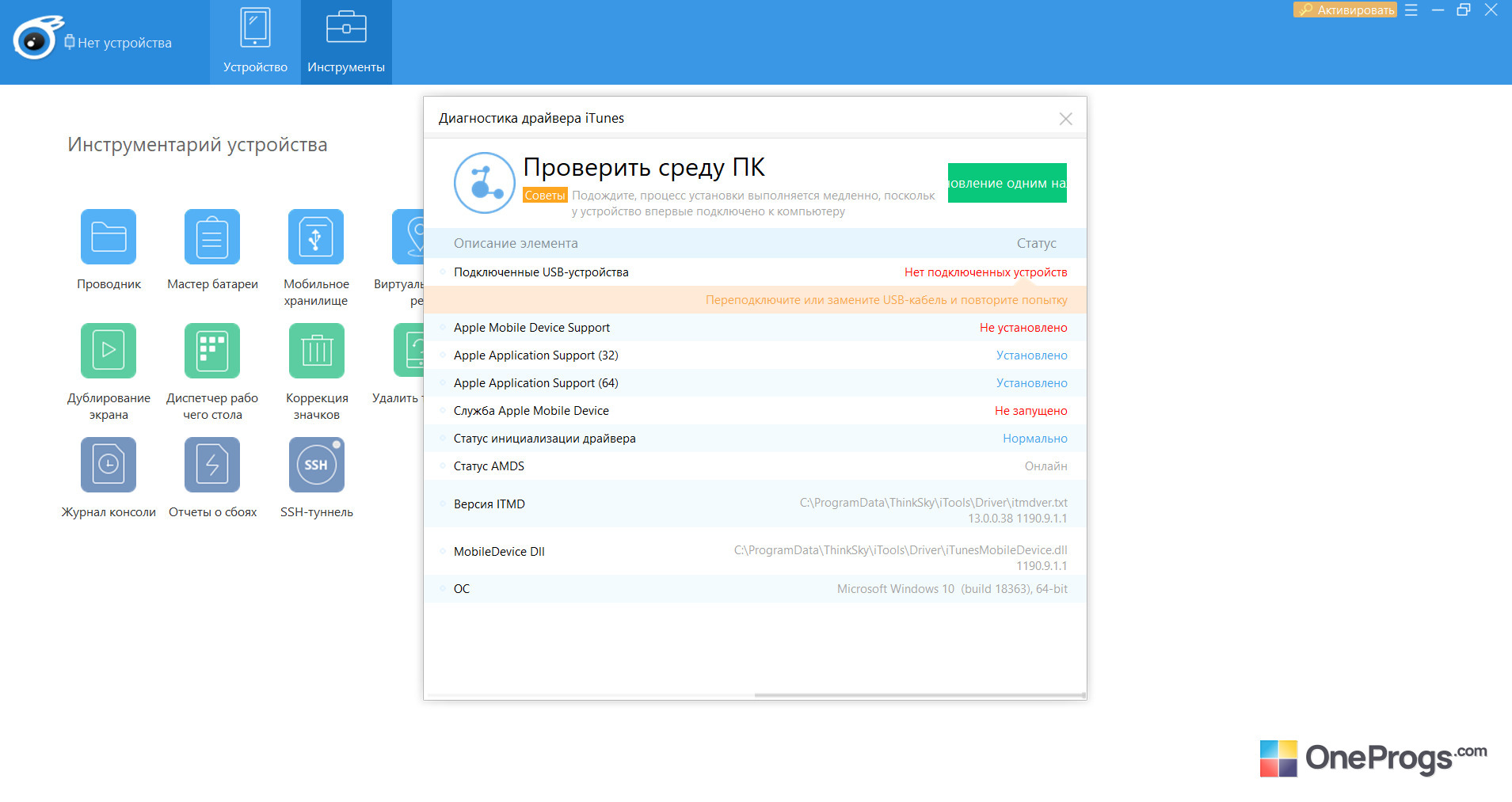Click the Не запущено status
This screenshot has height=802, width=1512.
click(x=1030, y=411)
